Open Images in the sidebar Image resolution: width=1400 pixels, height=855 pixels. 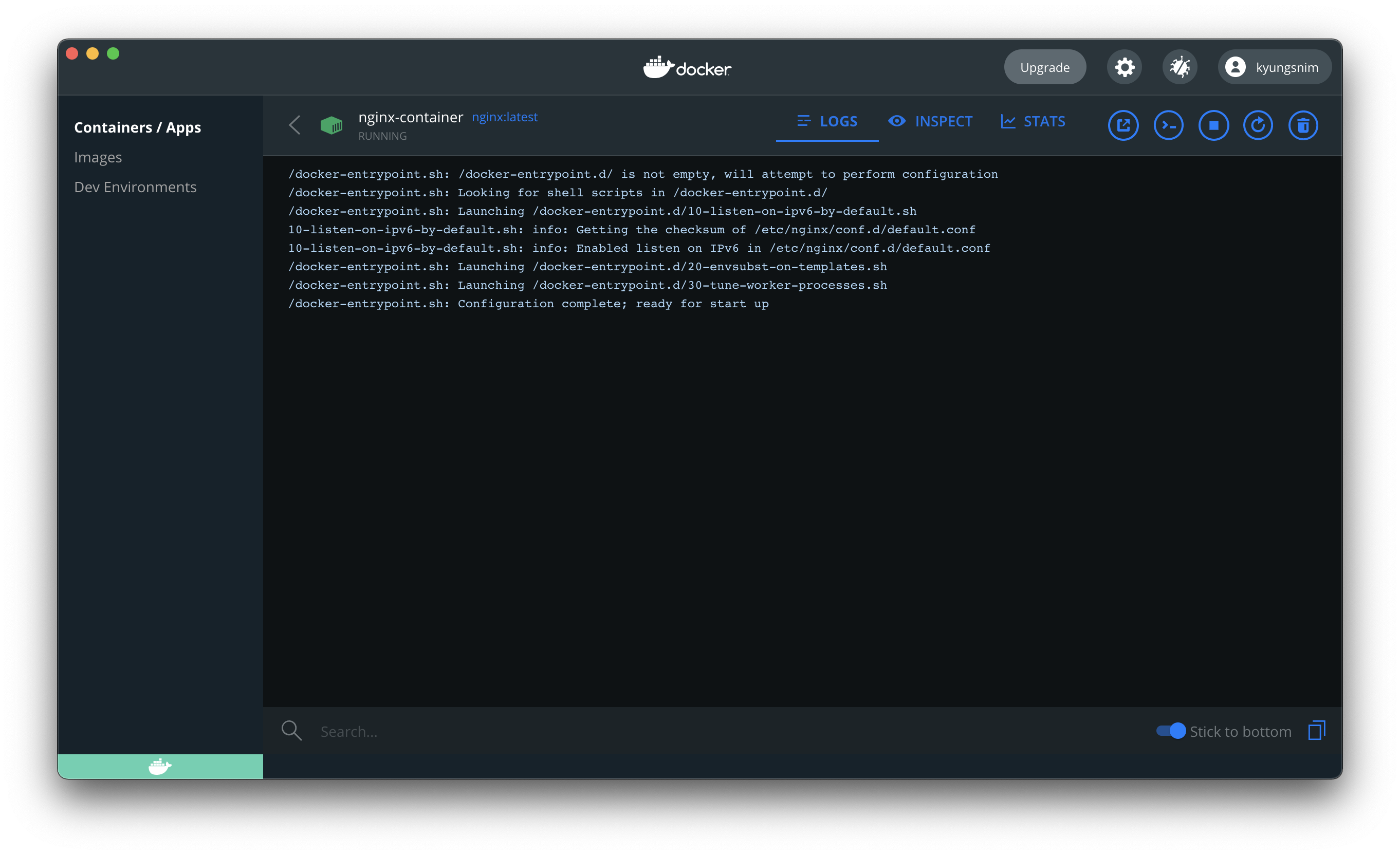[x=98, y=157]
